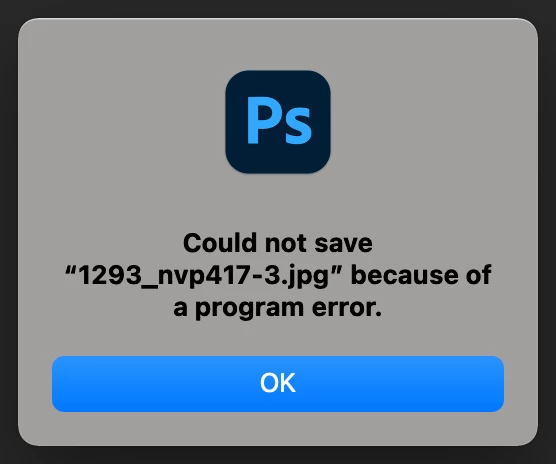Click the blue "Ps" letters in the logo
This screenshot has height=464, width=556.
click(279, 121)
